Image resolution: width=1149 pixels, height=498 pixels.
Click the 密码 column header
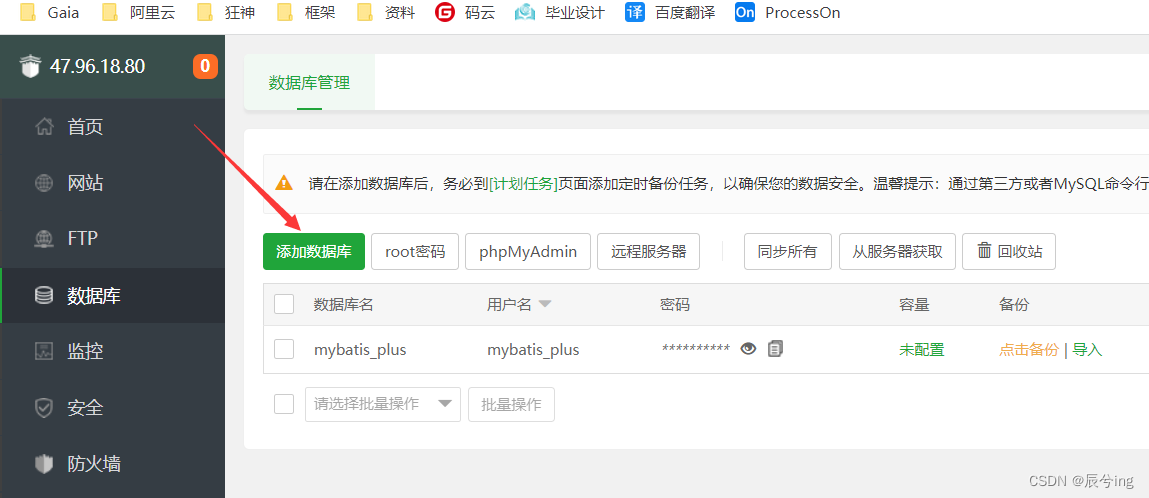coord(675,305)
